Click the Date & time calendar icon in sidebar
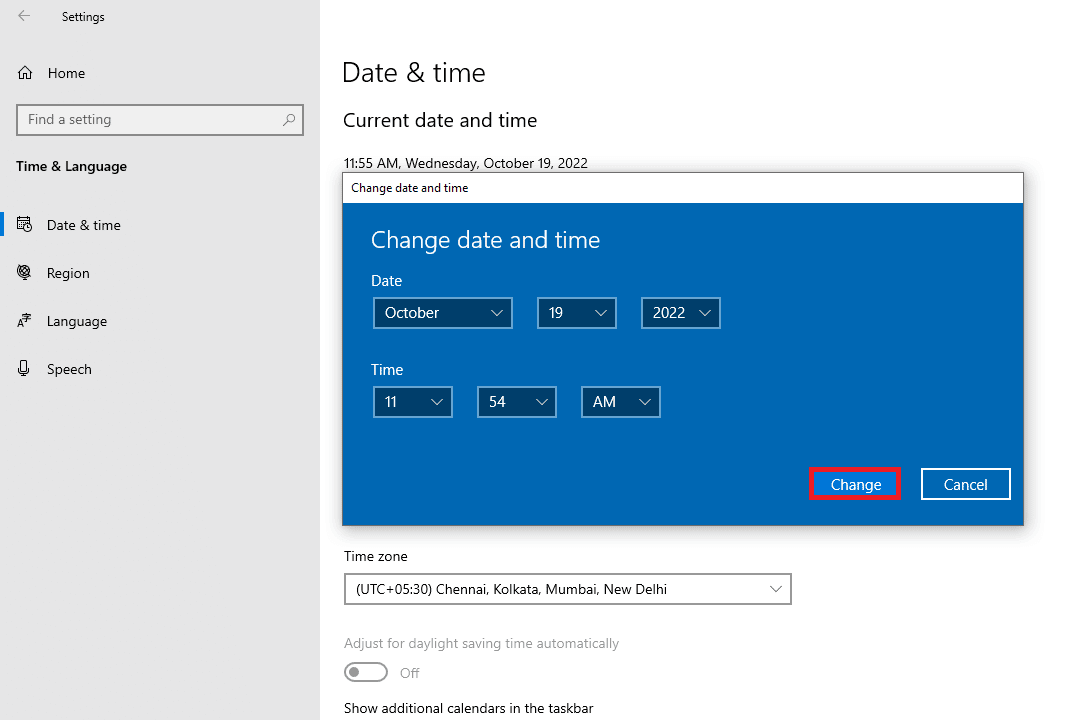 [24, 224]
